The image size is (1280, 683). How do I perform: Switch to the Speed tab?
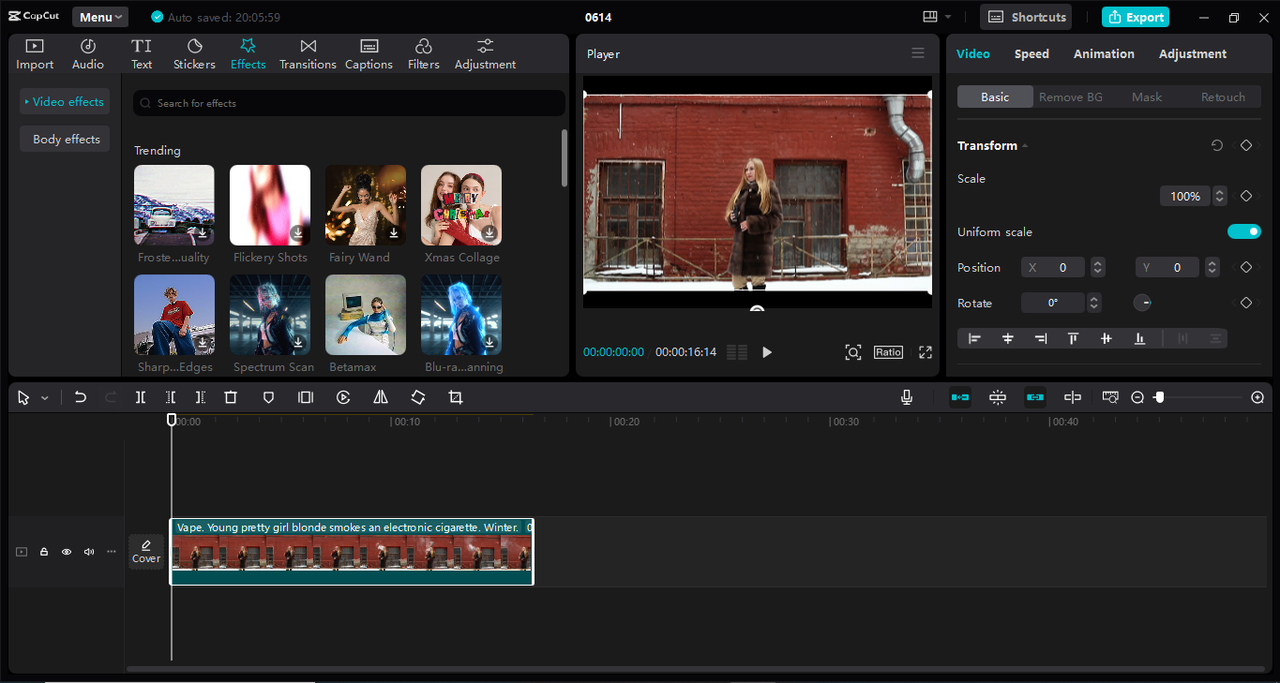pyautogui.click(x=1032, y=54)
